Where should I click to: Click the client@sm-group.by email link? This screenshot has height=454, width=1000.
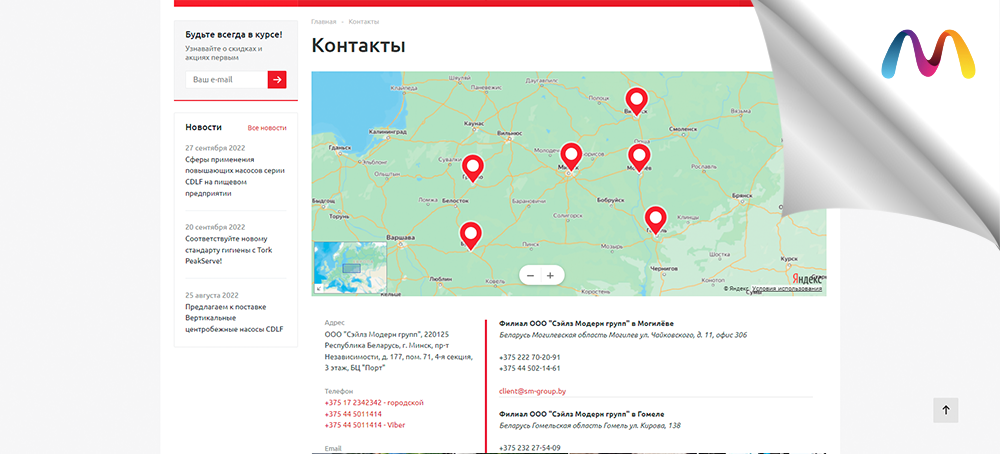pos(533,392)
